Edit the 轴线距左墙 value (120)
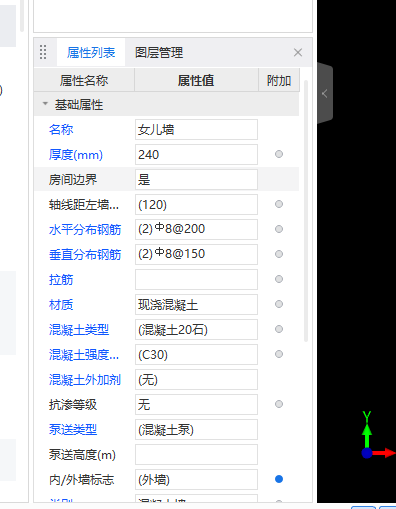Screen dimensions: 396x509 196,205
